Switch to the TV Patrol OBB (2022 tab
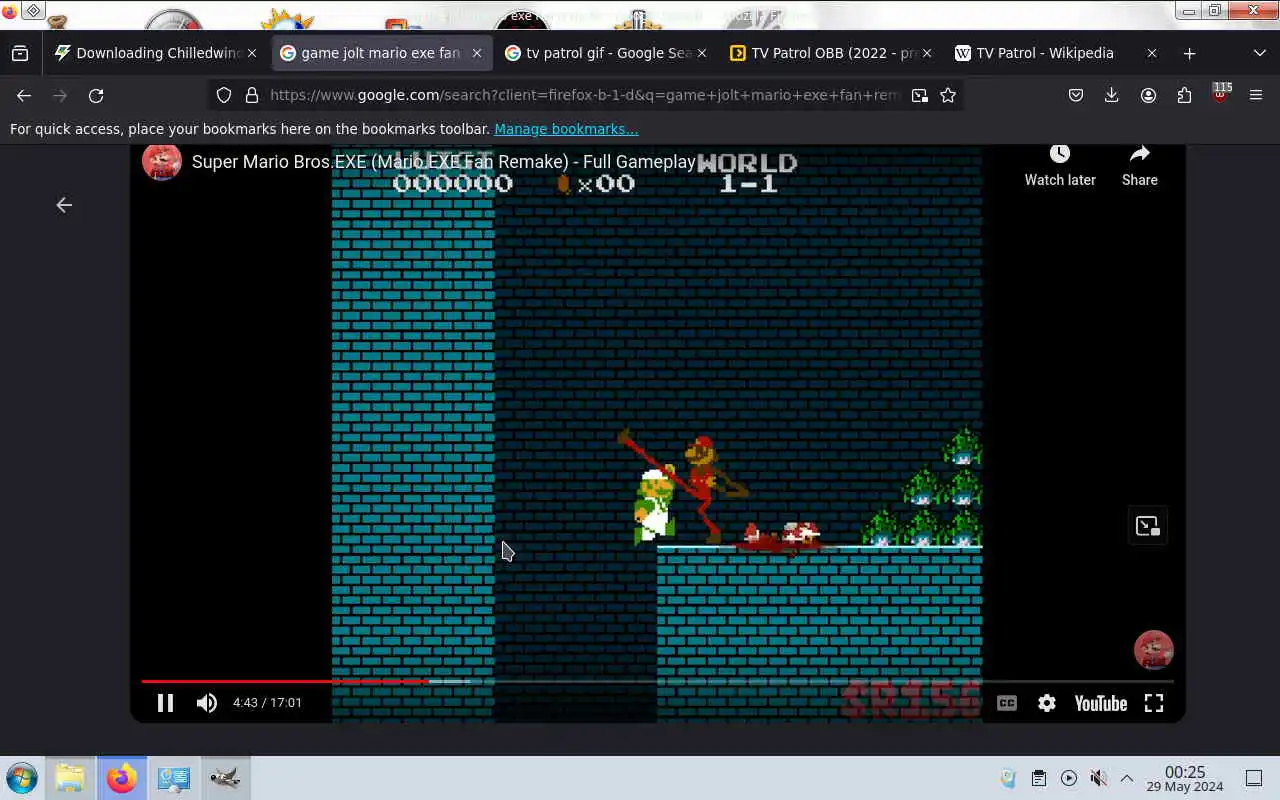The height and width of the screenshot is (800, 1280). coord(831,53)
